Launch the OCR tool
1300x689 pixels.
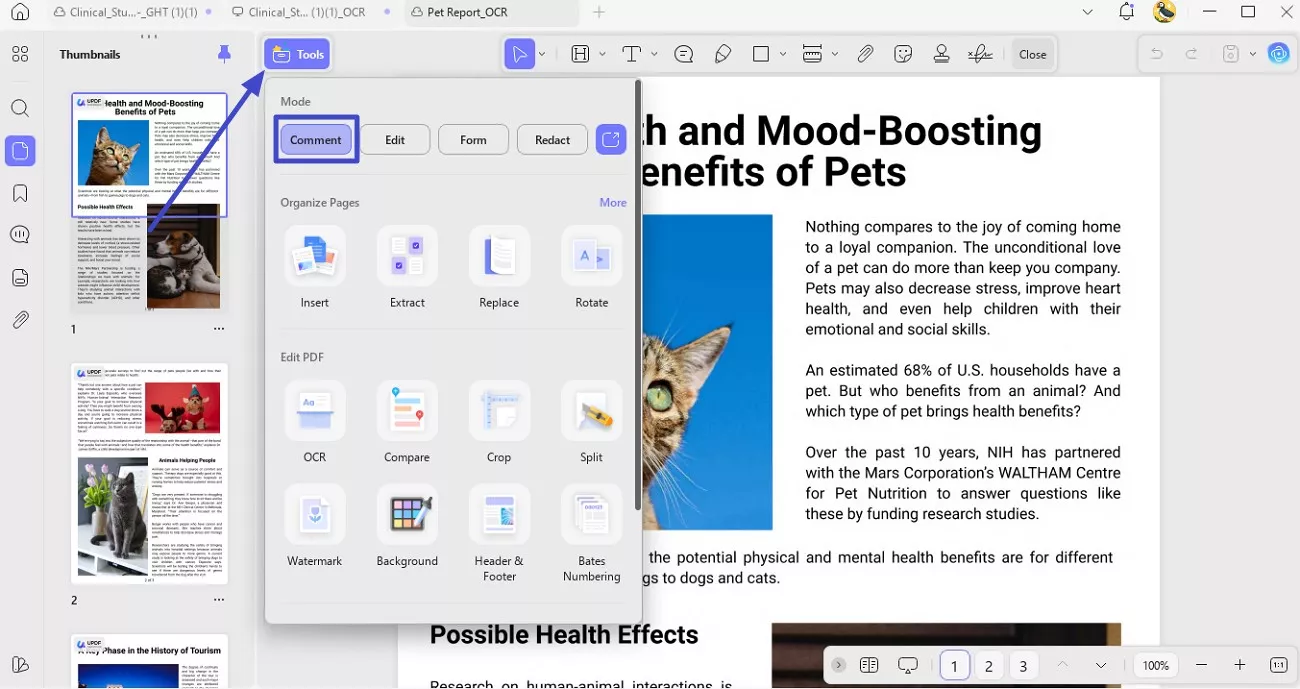[x=315, y=422]
